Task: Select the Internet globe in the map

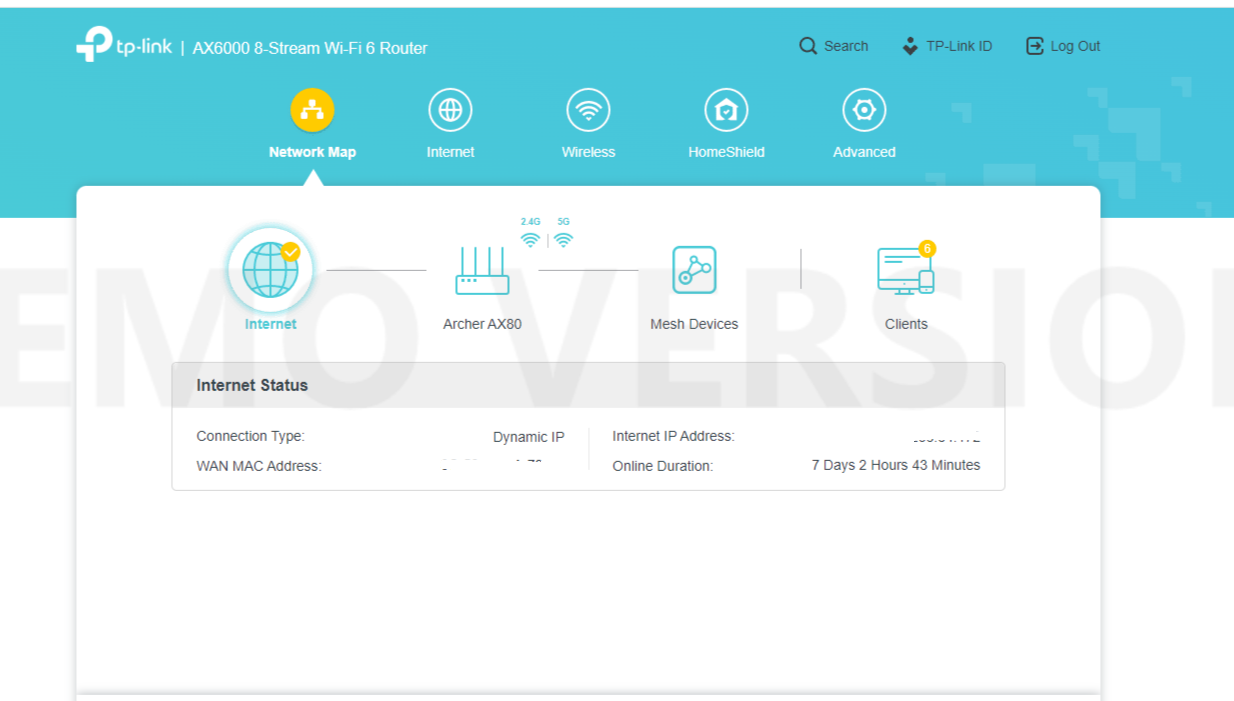Action: tap(270, 270)
